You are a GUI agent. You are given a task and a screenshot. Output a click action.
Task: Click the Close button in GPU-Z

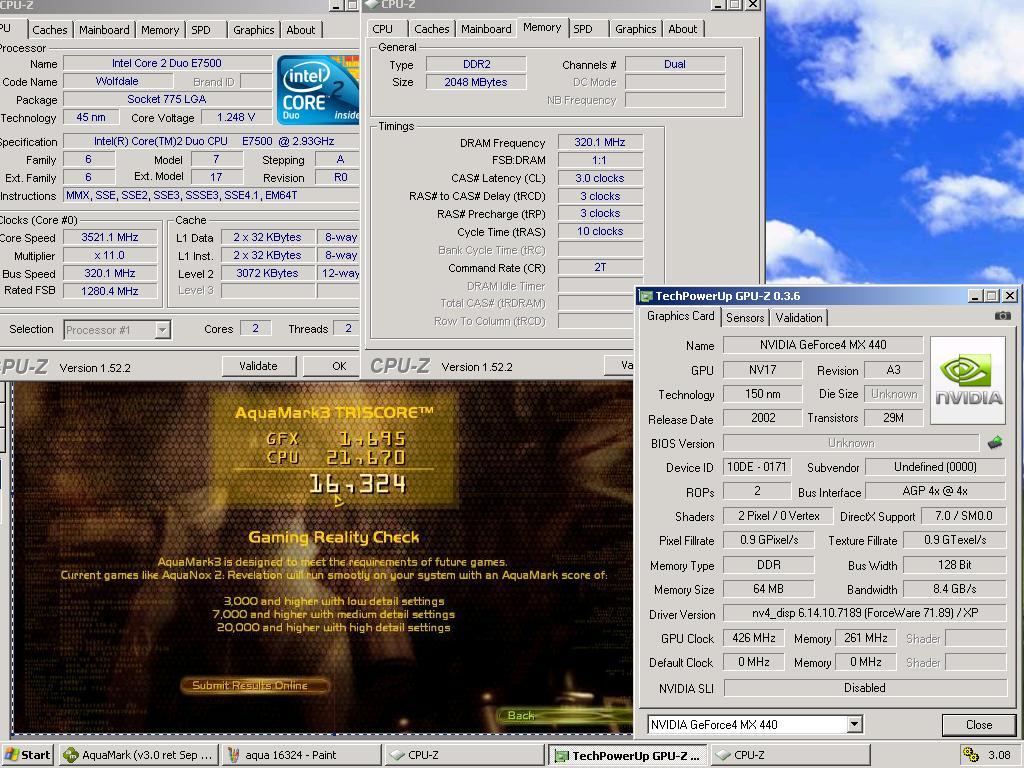[978, 725]
